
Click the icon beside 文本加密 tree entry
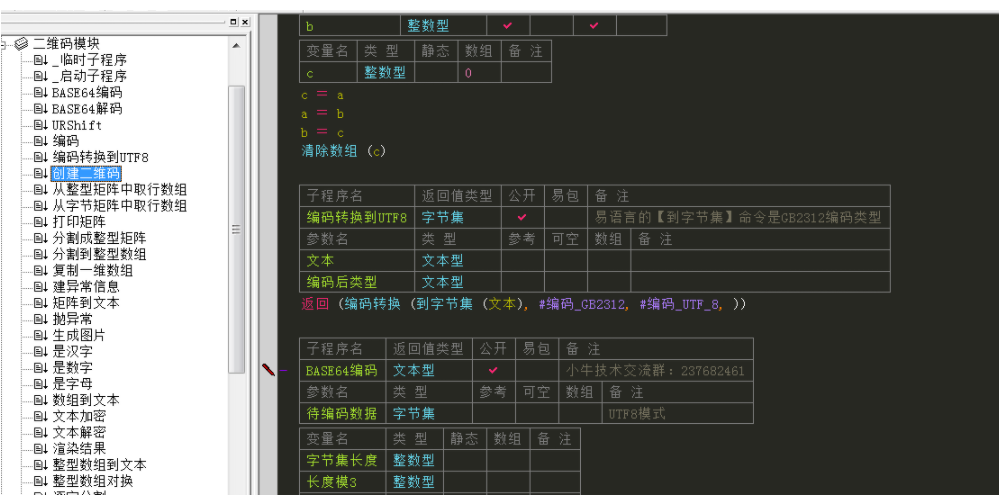(40, 416)
